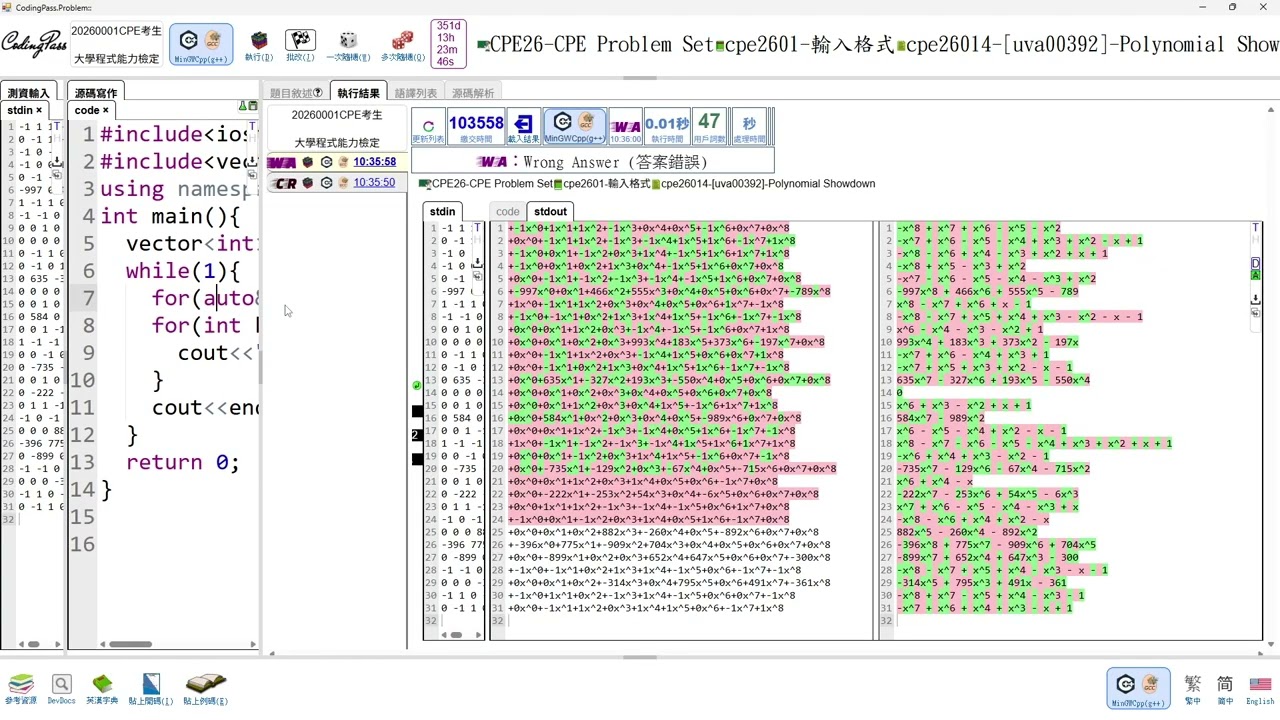Switch language to Traditional Chinese (繁中)
This screenshot has height=720, width=1280.
pyautogui.click(x=1192, y=688)
